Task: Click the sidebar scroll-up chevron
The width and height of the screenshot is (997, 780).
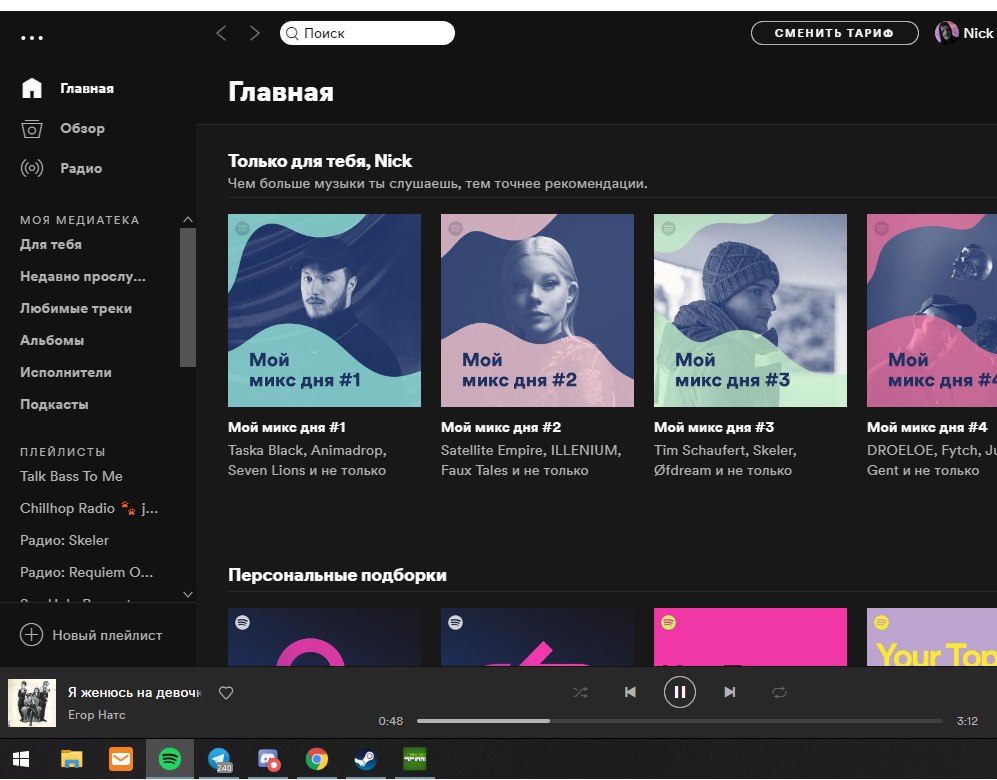Action: (188, 219)
